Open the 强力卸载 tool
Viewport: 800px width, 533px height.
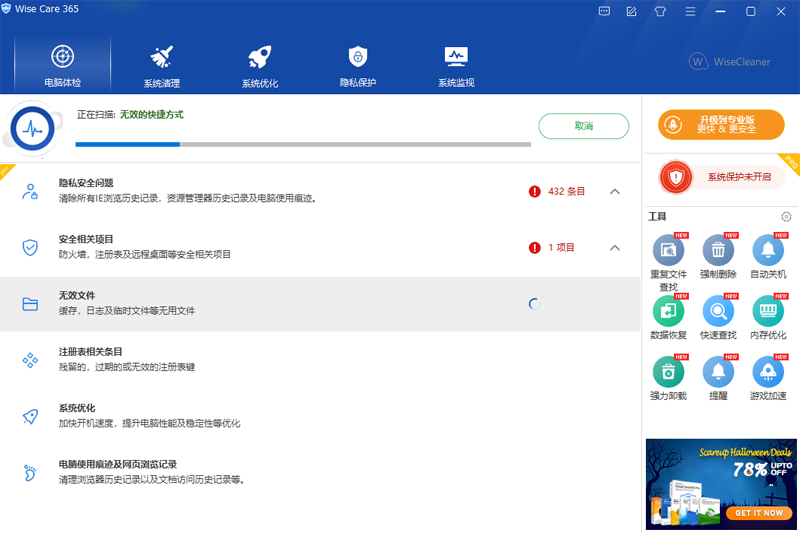[x=668, y=373]
